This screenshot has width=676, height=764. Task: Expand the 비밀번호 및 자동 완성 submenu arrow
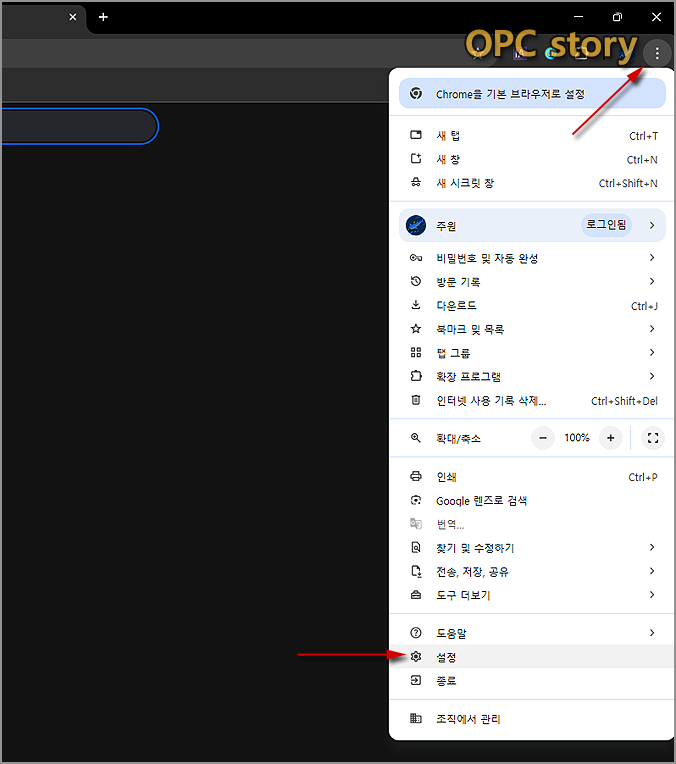click(652, 258)
